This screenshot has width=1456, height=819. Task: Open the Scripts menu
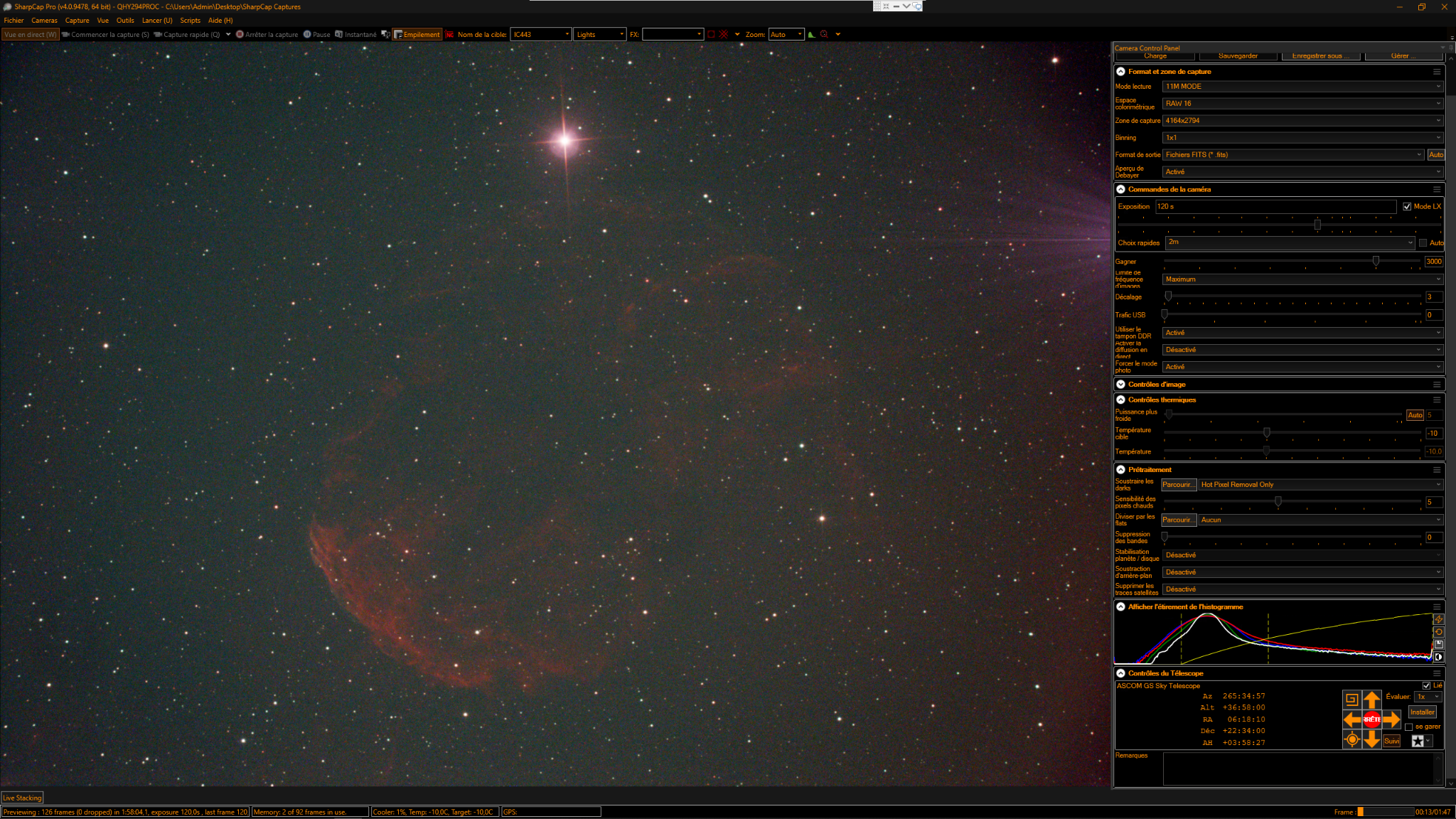190,21
